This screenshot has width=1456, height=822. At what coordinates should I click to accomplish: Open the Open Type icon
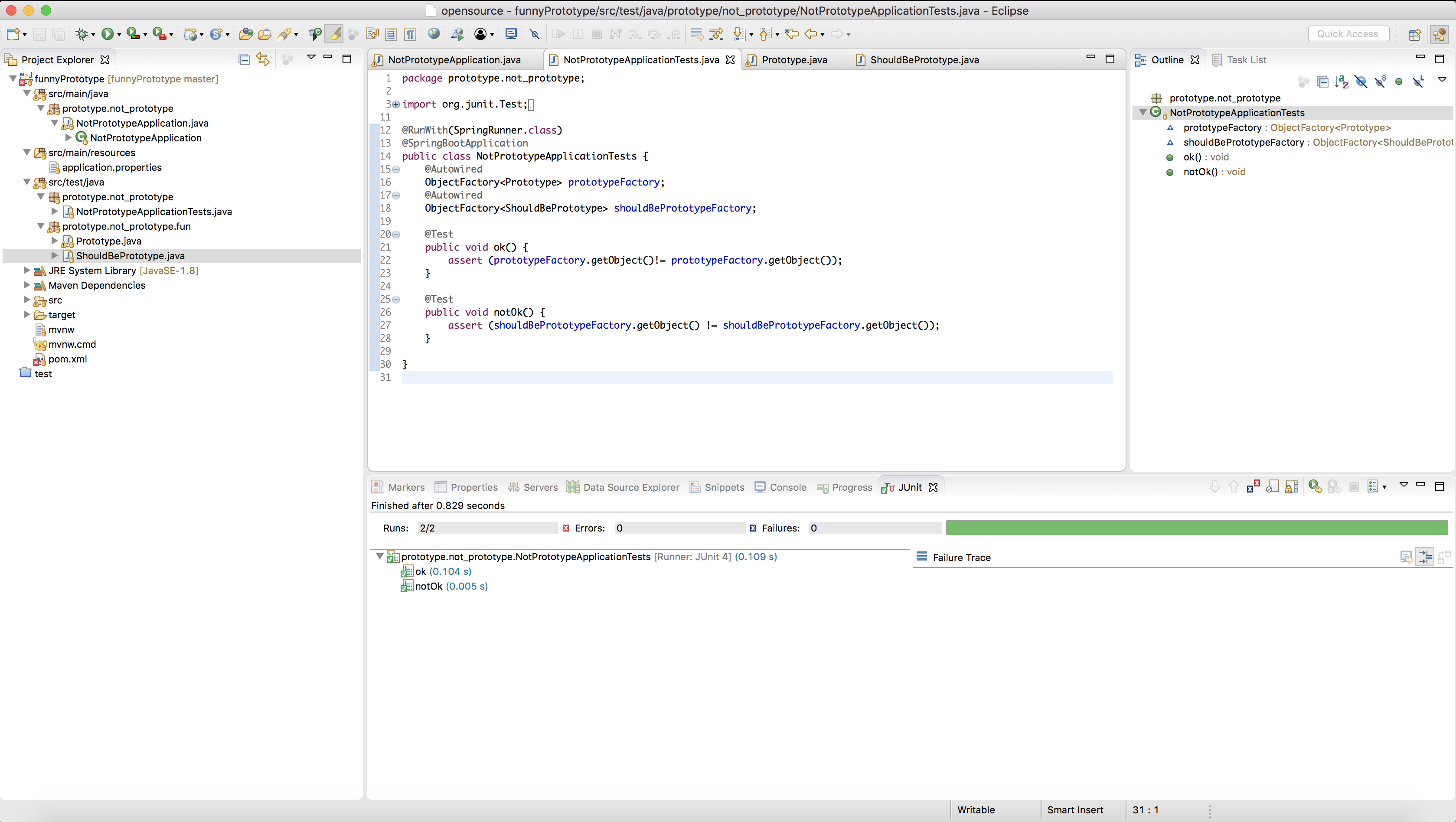pos(245,35)
